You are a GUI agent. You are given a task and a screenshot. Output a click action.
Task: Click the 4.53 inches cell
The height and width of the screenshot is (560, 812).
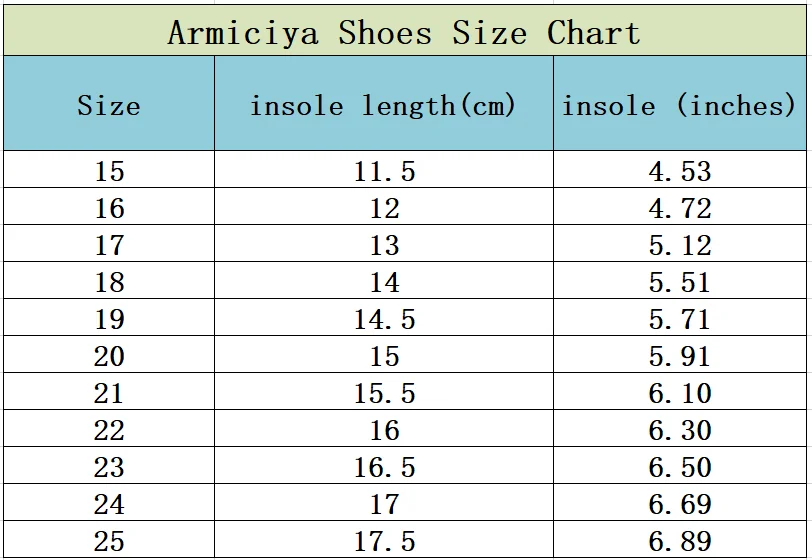(680, 171)
